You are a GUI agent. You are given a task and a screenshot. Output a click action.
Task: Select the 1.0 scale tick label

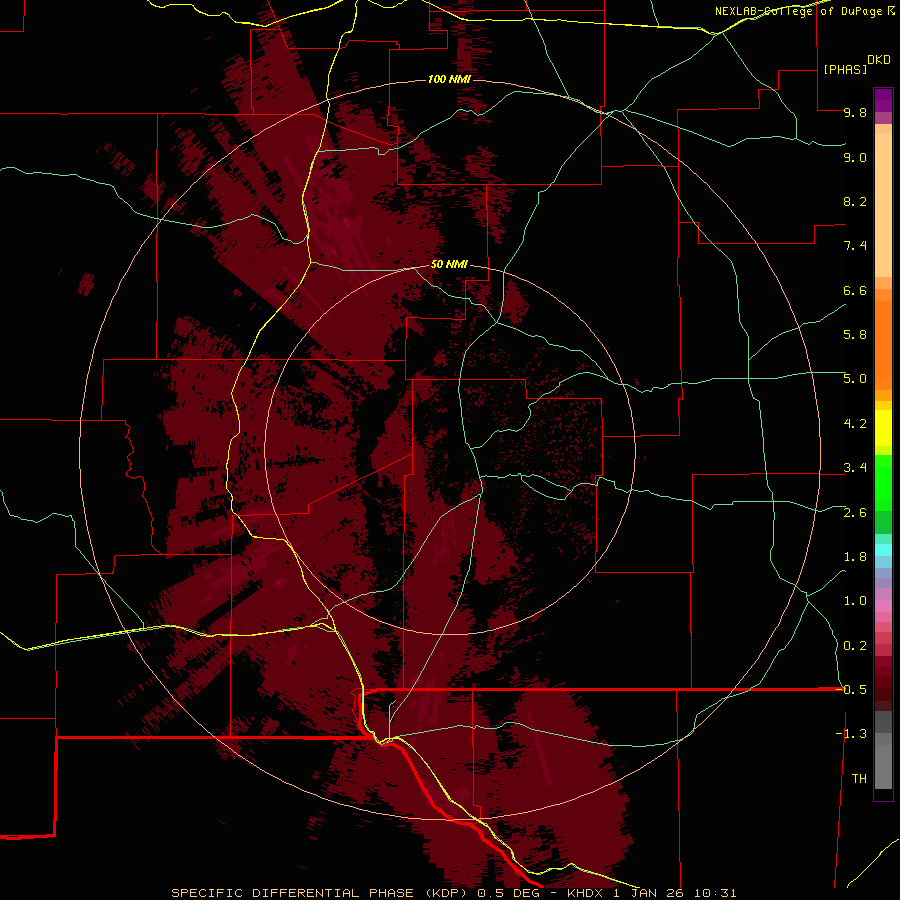coord(855,601)
